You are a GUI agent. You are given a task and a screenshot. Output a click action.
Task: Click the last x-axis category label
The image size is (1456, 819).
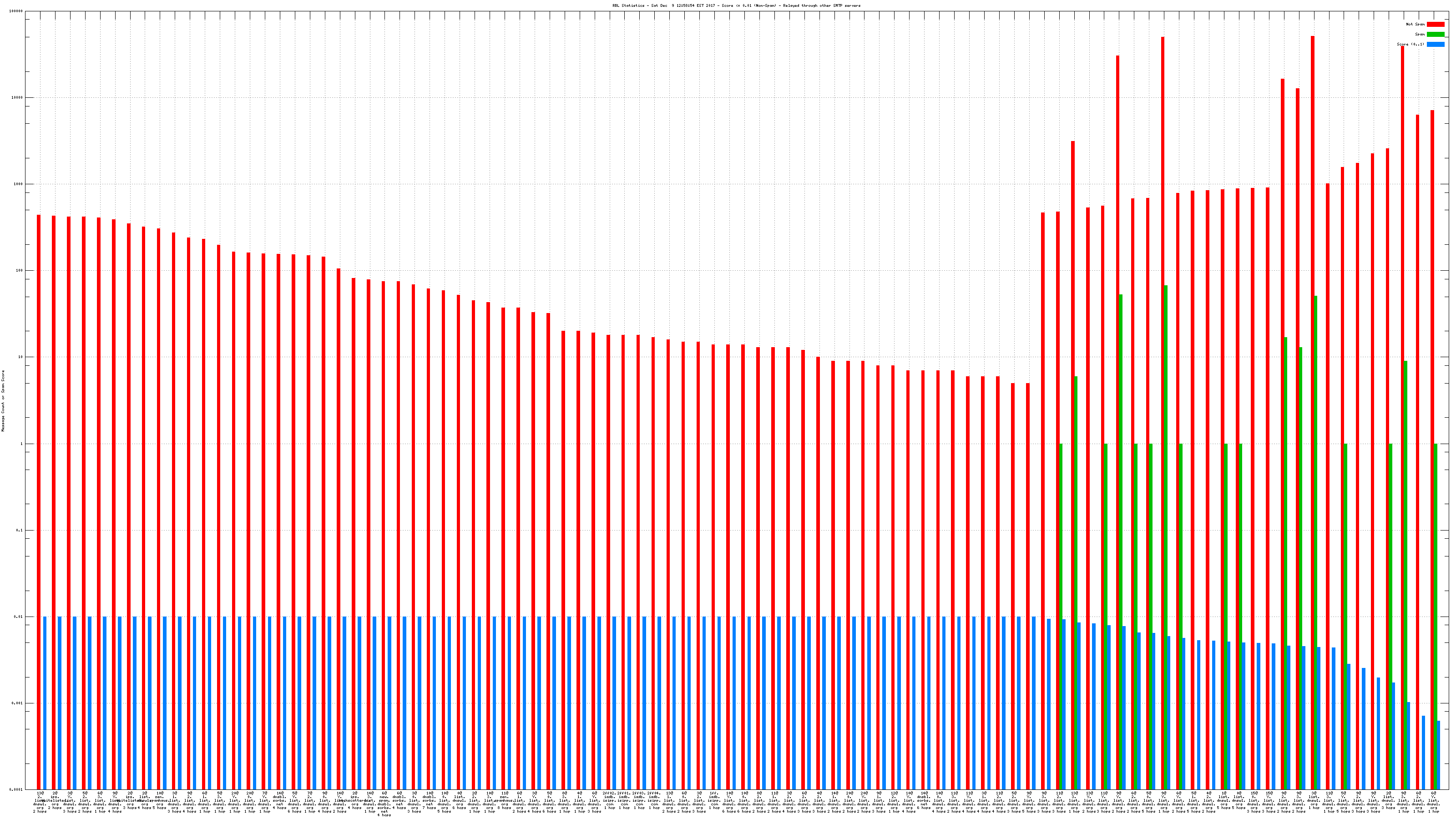click(1434, 801)
